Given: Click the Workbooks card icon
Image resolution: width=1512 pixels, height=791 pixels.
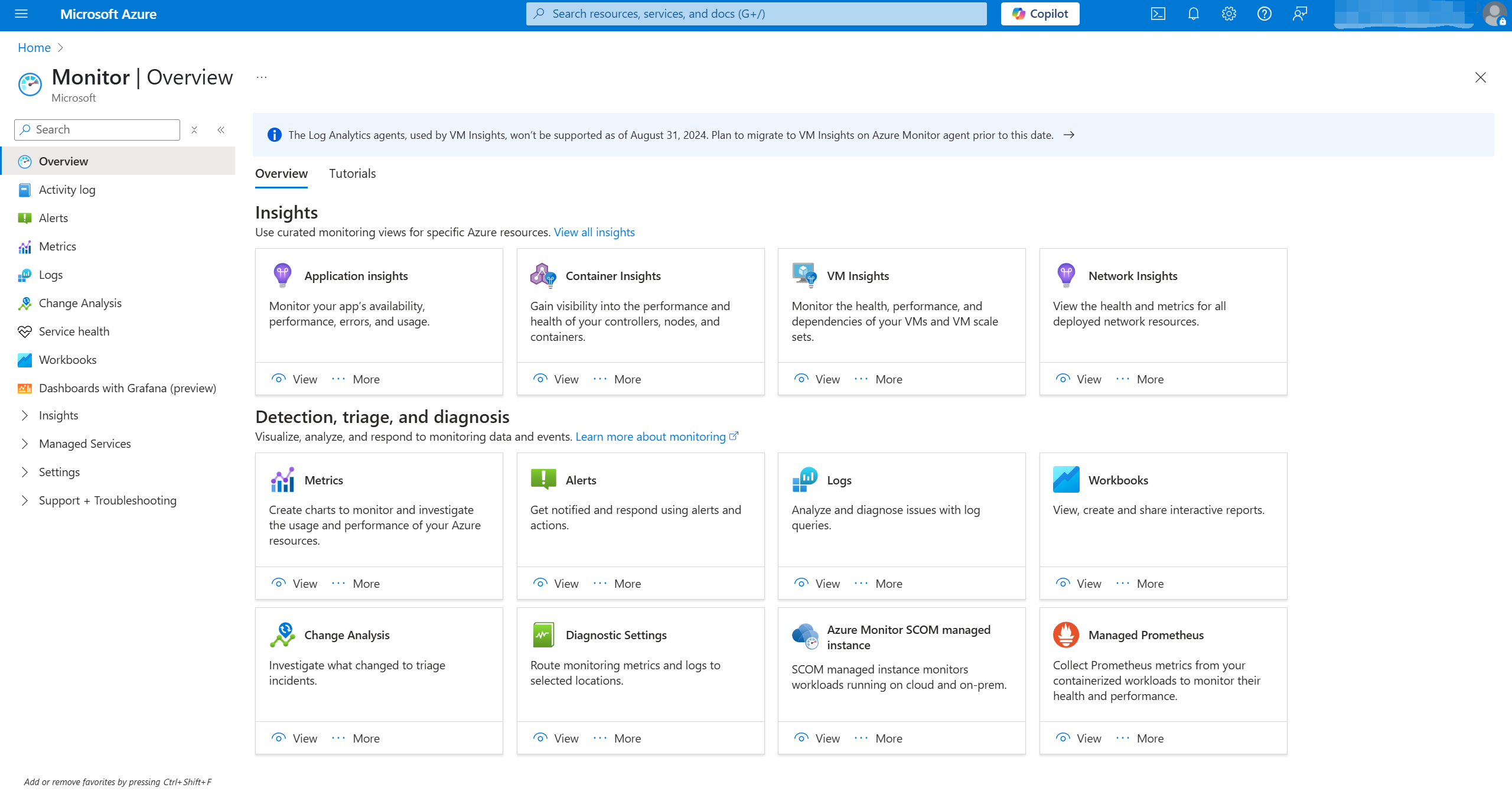Looking at the screenshot, I should (1066, 480).
